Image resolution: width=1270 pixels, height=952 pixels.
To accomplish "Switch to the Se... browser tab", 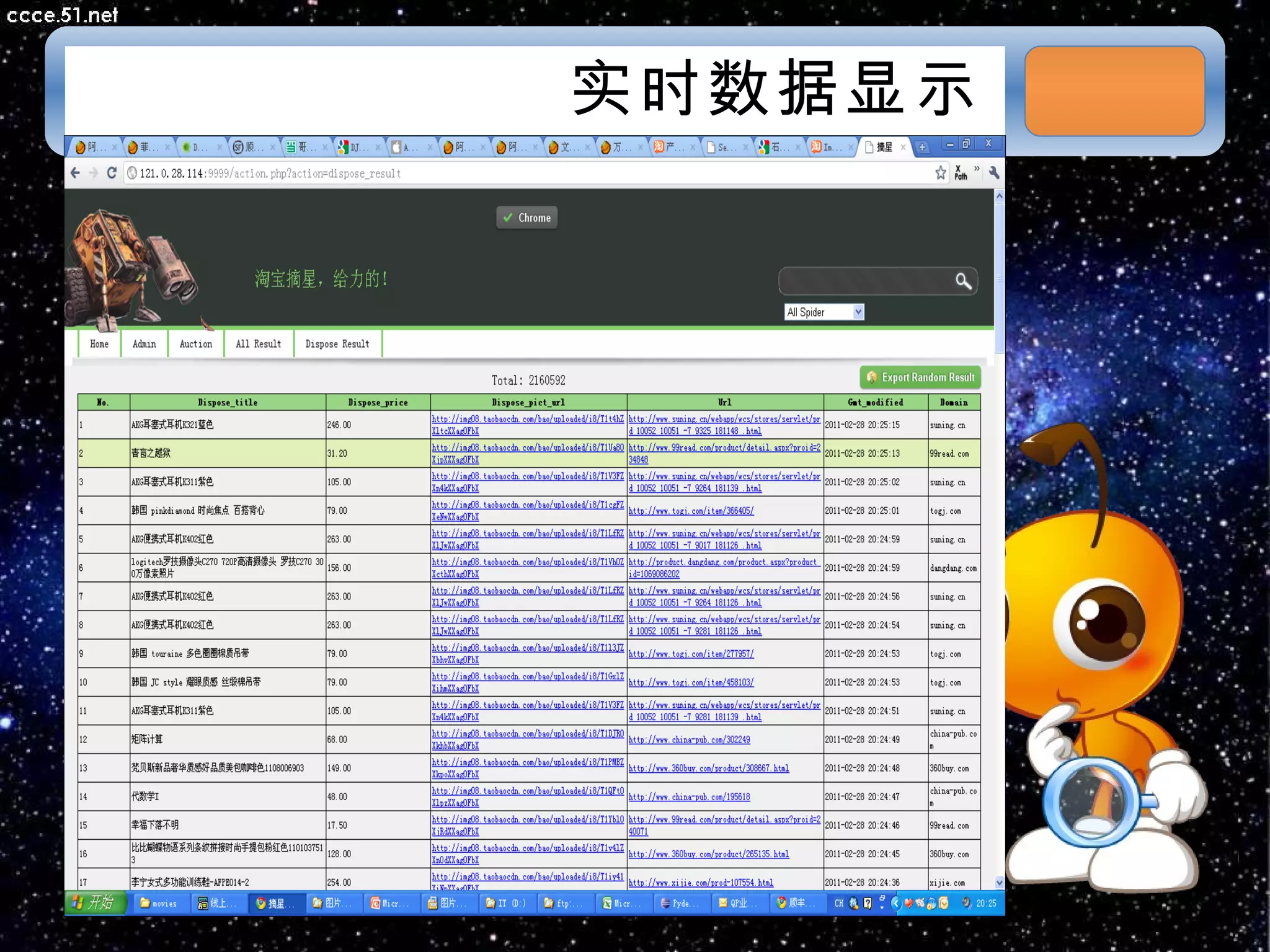I will [x=726, y=147].
